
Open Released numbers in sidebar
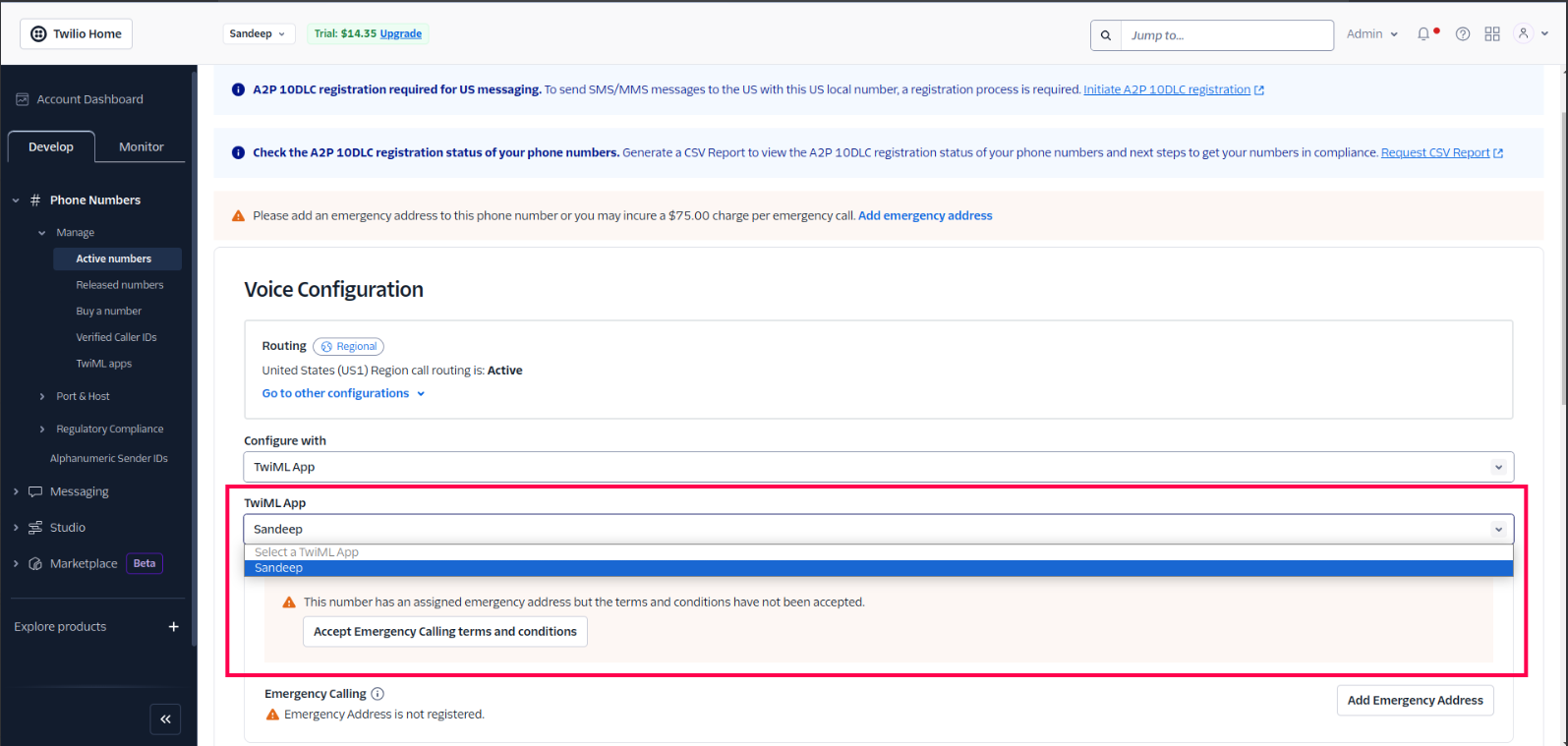120,285
